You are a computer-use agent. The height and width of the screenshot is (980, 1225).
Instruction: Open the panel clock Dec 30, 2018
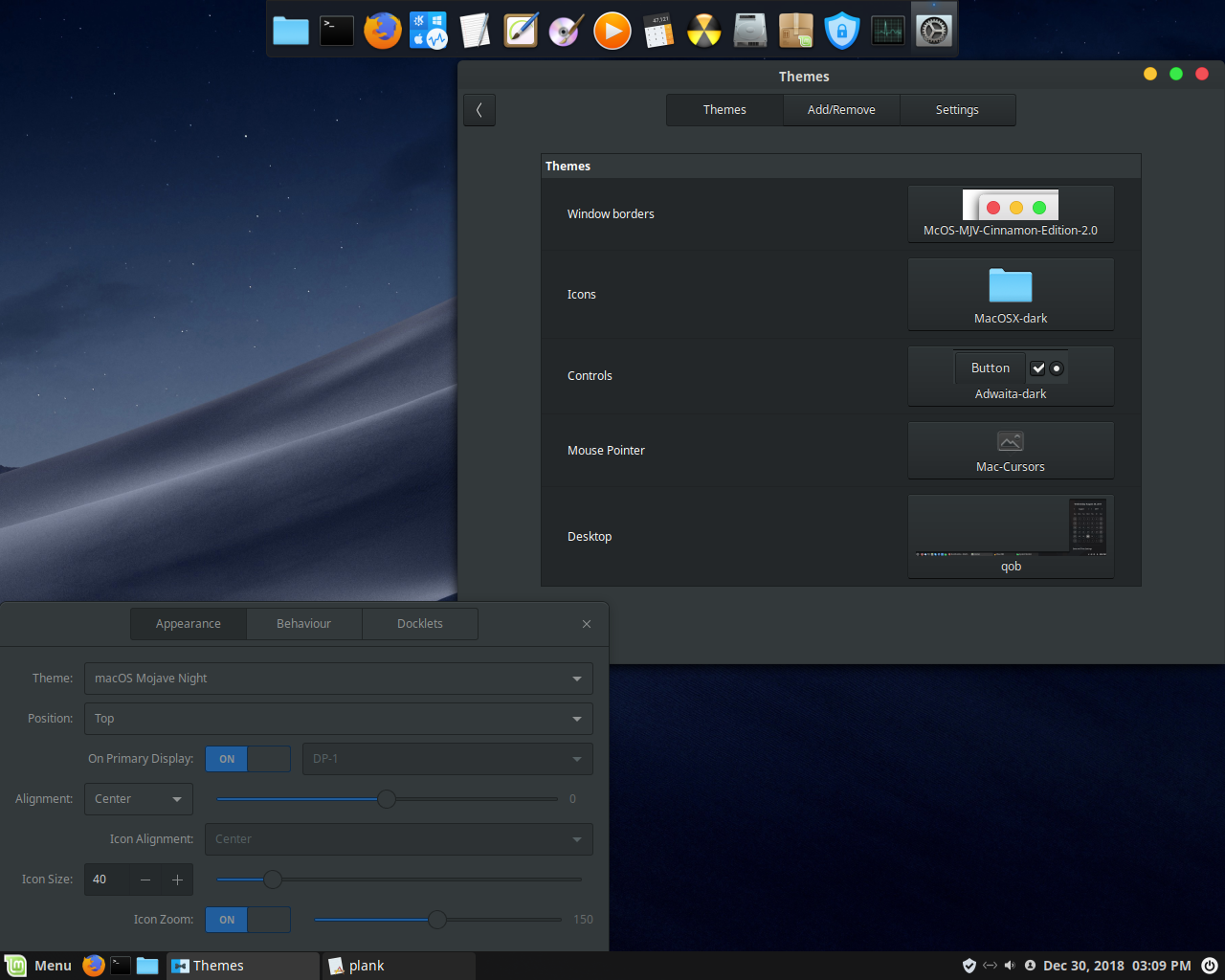coord(1117,966)
